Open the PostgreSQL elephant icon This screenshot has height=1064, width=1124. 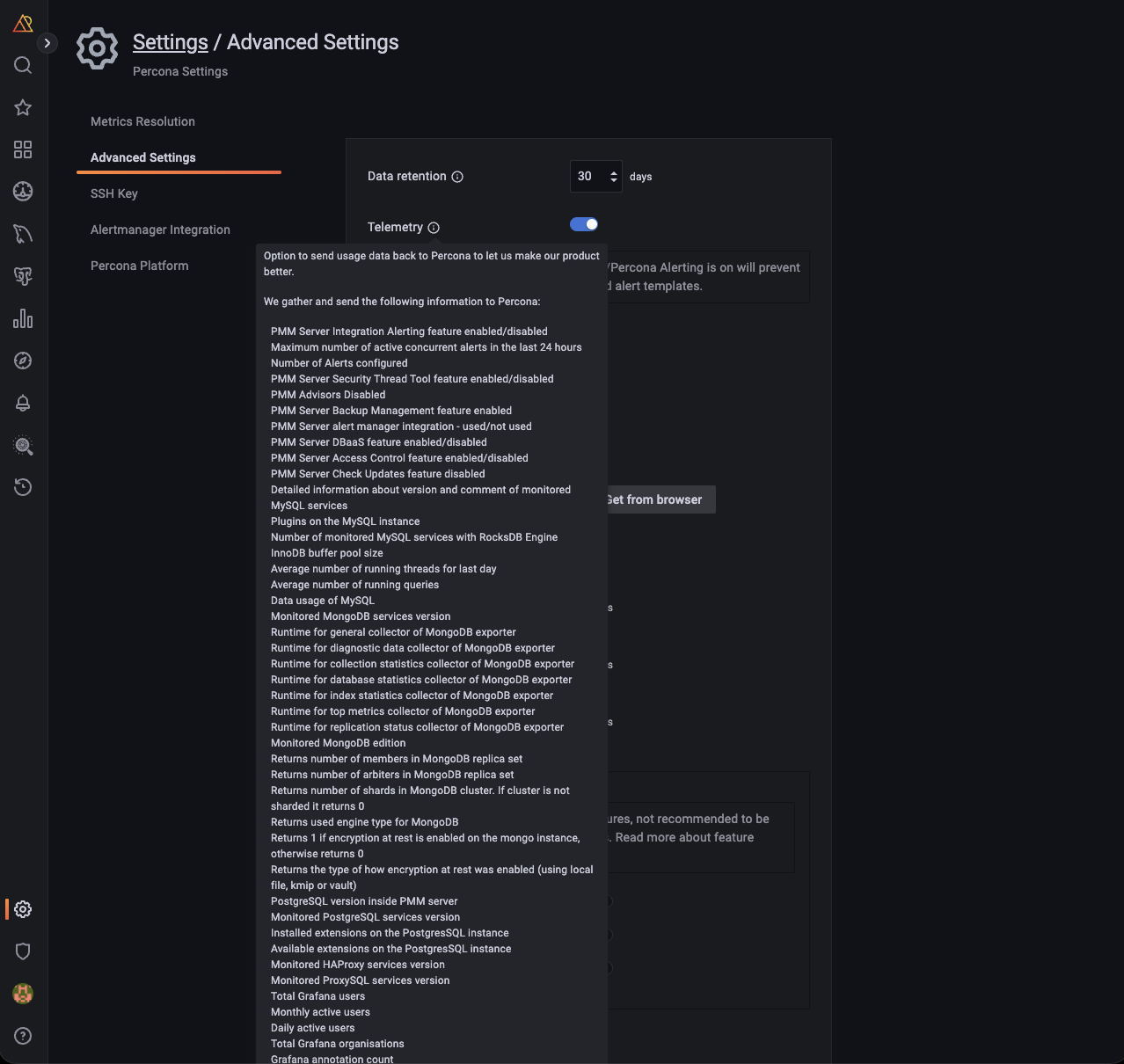click(23, 276)
